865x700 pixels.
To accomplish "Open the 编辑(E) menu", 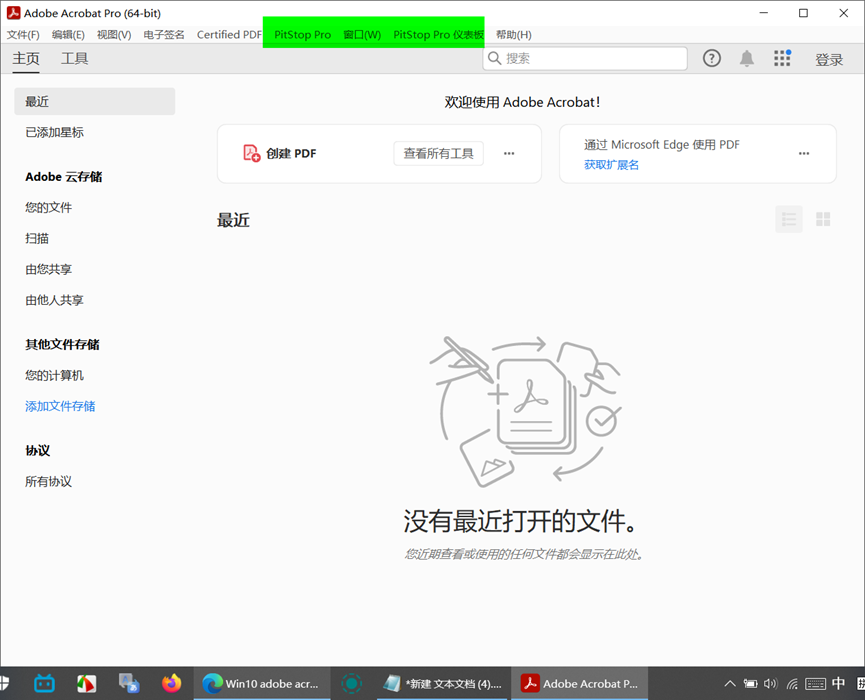I will click(68, 35).
